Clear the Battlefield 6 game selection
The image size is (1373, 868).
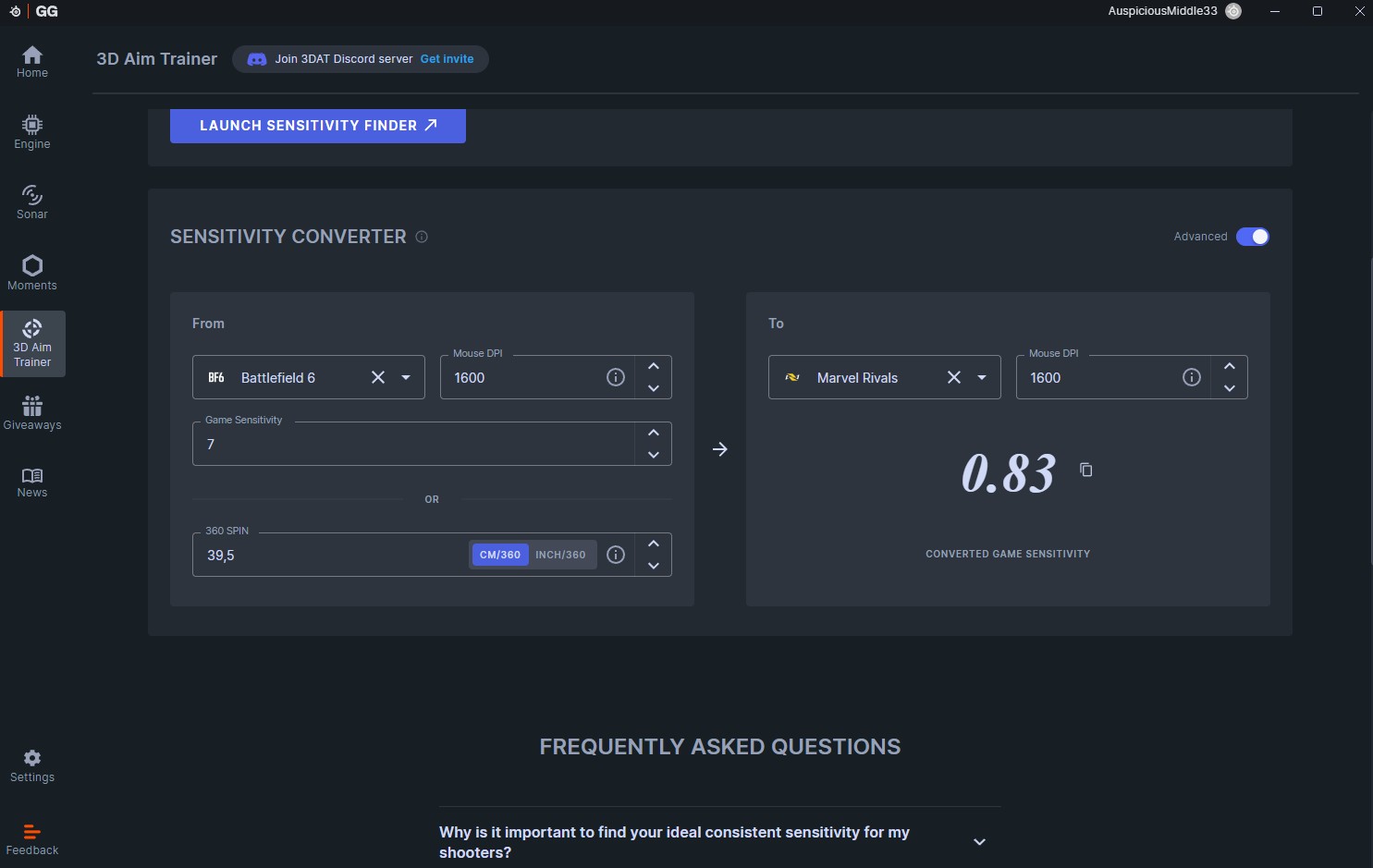[378, 377]
